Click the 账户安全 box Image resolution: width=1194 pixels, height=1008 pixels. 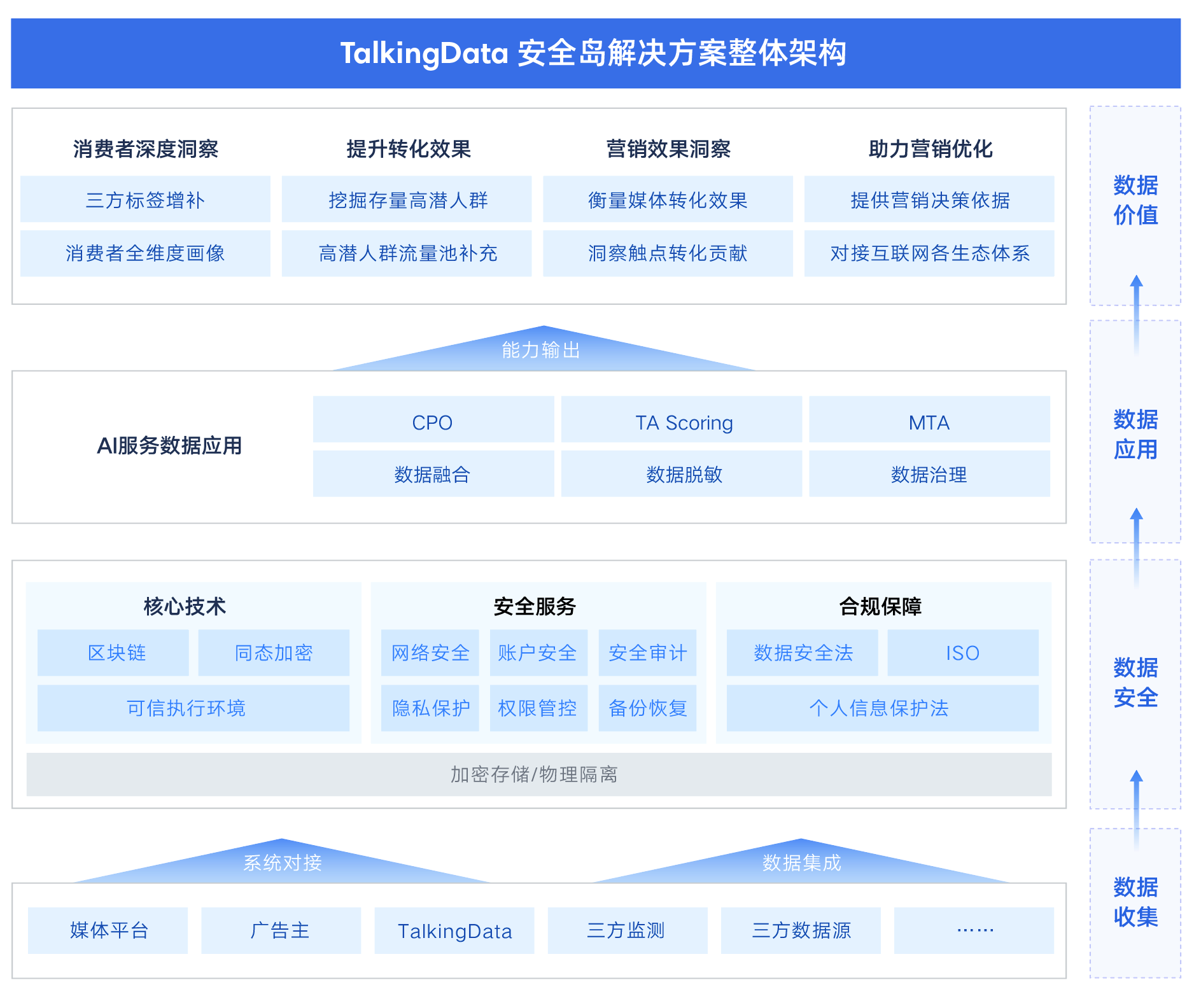click(x=538, y=653)
